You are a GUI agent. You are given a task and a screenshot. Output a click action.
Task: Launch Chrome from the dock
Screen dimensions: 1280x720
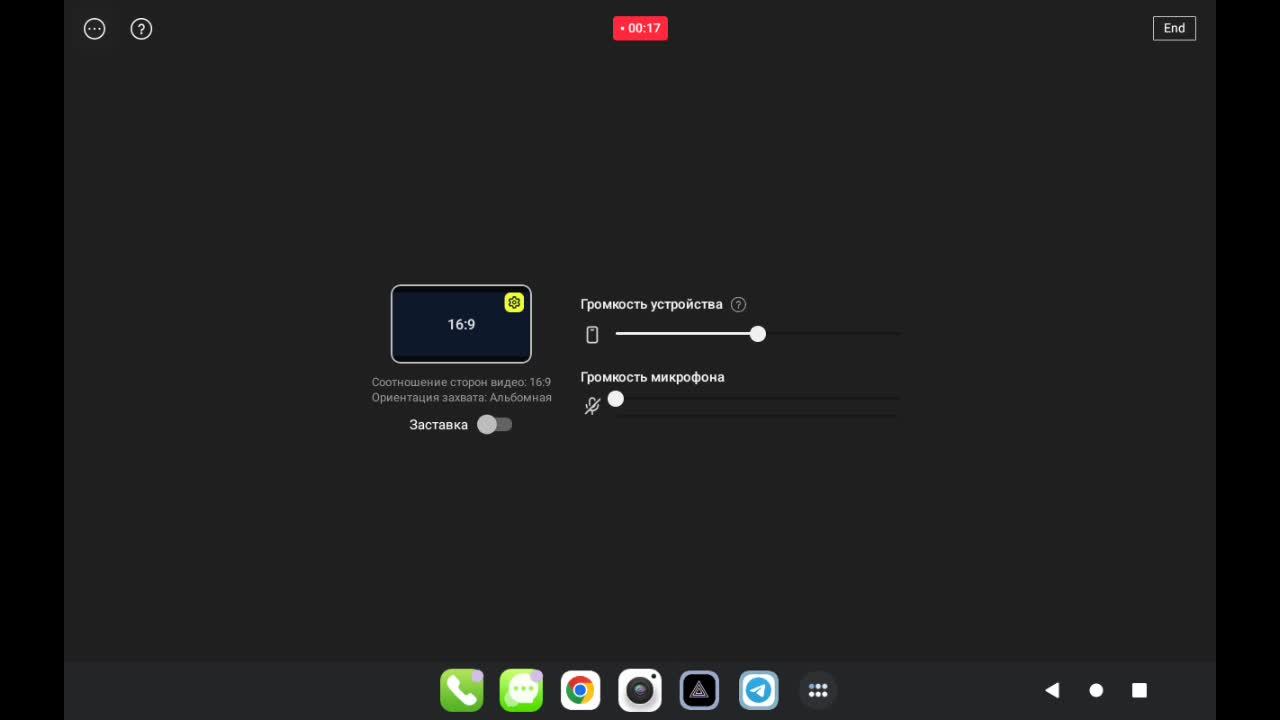pos(580,690)
